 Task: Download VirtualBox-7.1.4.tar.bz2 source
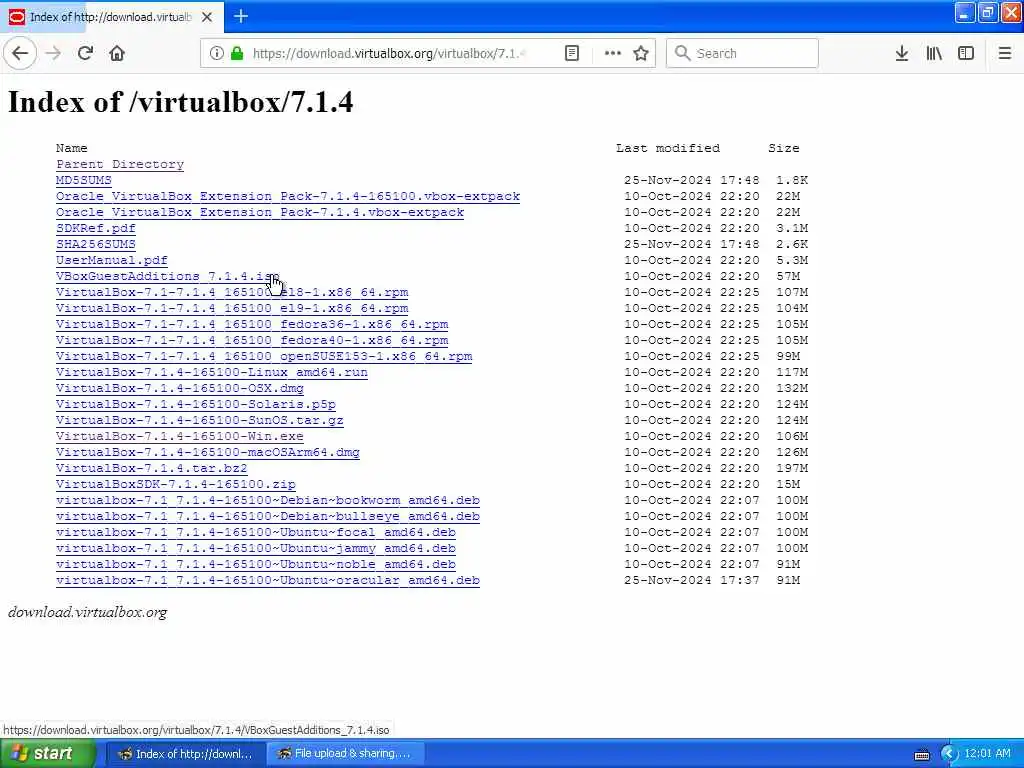(x=152, y=468)
